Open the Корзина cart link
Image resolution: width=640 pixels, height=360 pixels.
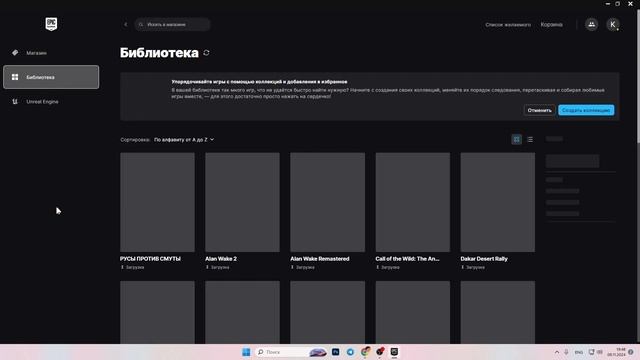coord(551,24)
